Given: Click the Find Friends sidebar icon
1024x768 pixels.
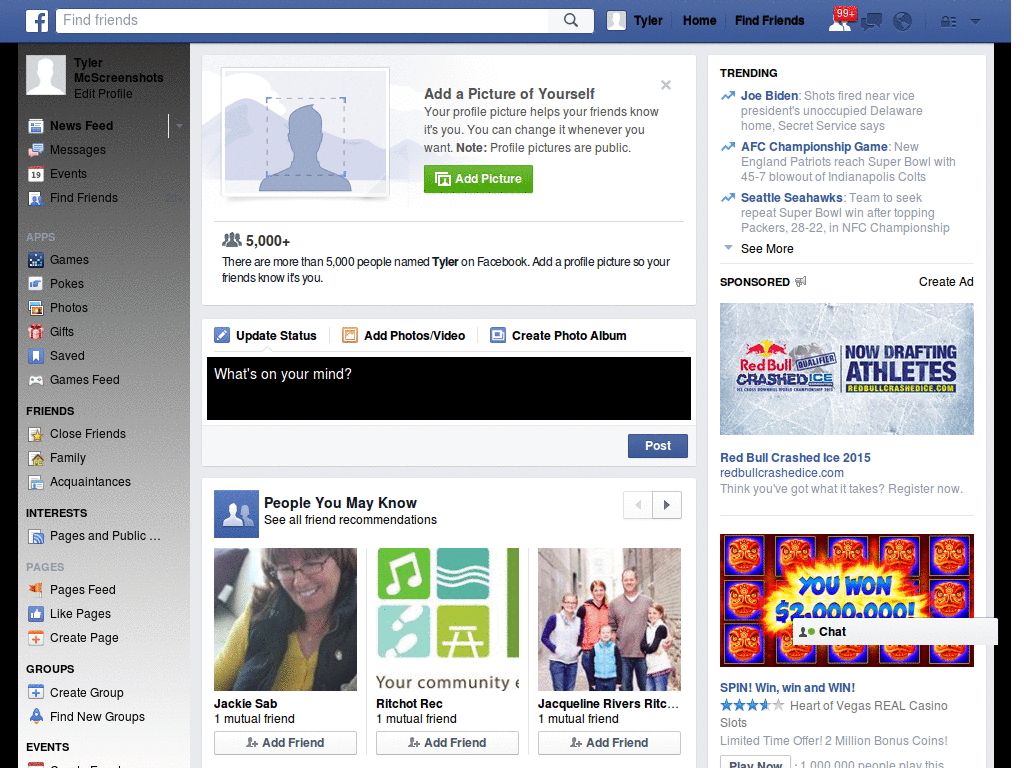Looking at the screenshot, I should [36, 199].
